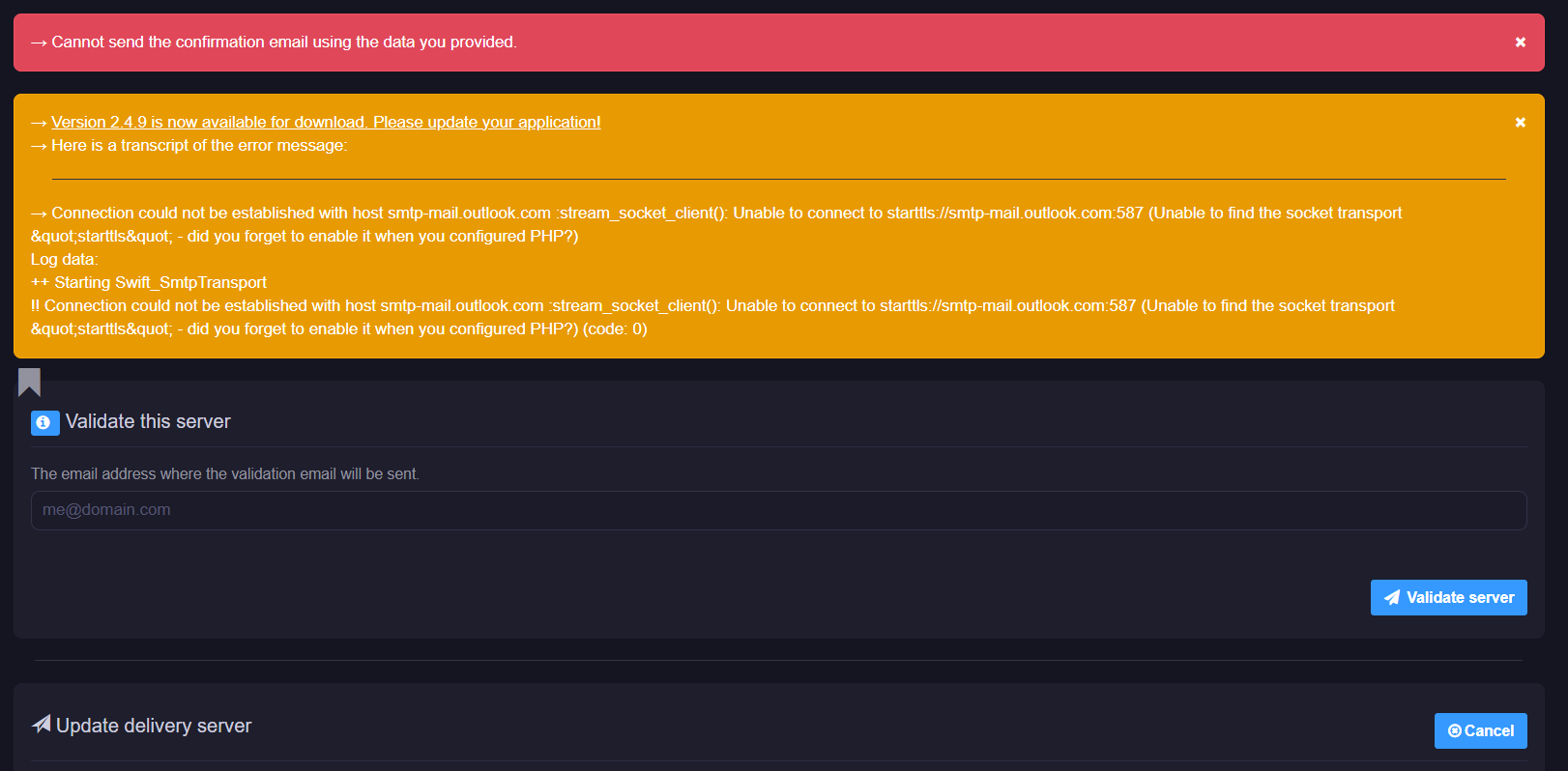Click blue info icon beside Validate this server
This screenshot has height=771, width=1568.
44,423
